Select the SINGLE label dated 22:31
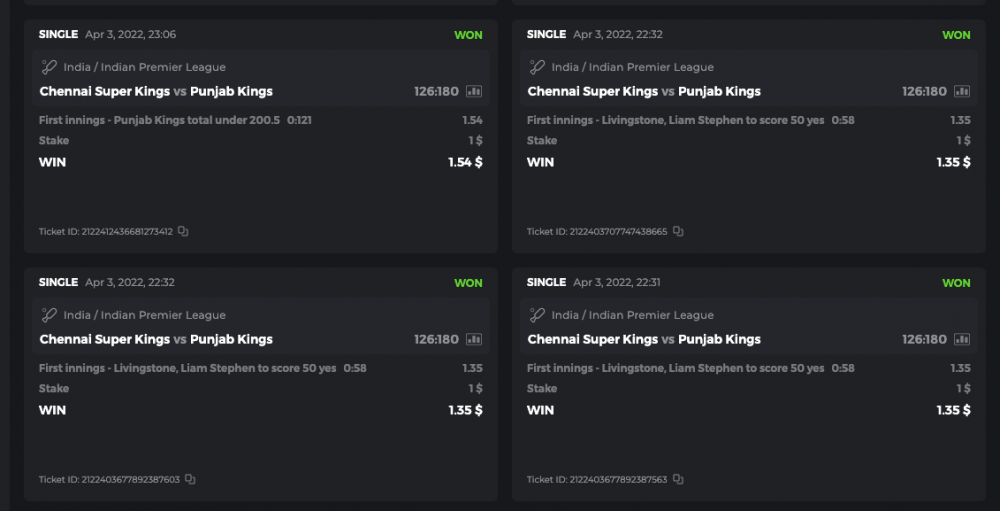1000x511 pixels. 546,282
